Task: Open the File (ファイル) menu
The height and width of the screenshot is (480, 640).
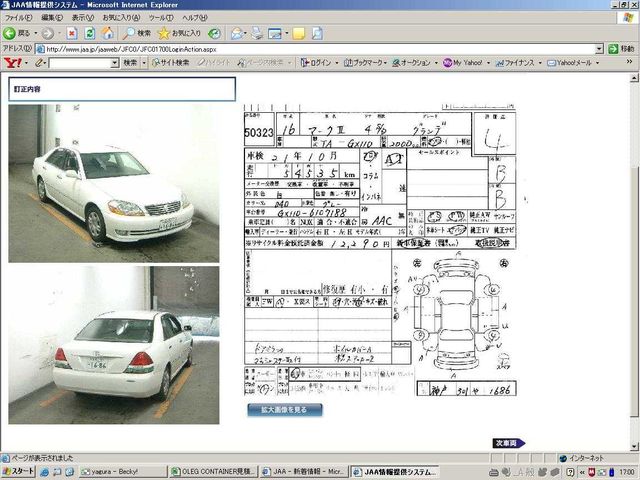Action: pos(18,18)
